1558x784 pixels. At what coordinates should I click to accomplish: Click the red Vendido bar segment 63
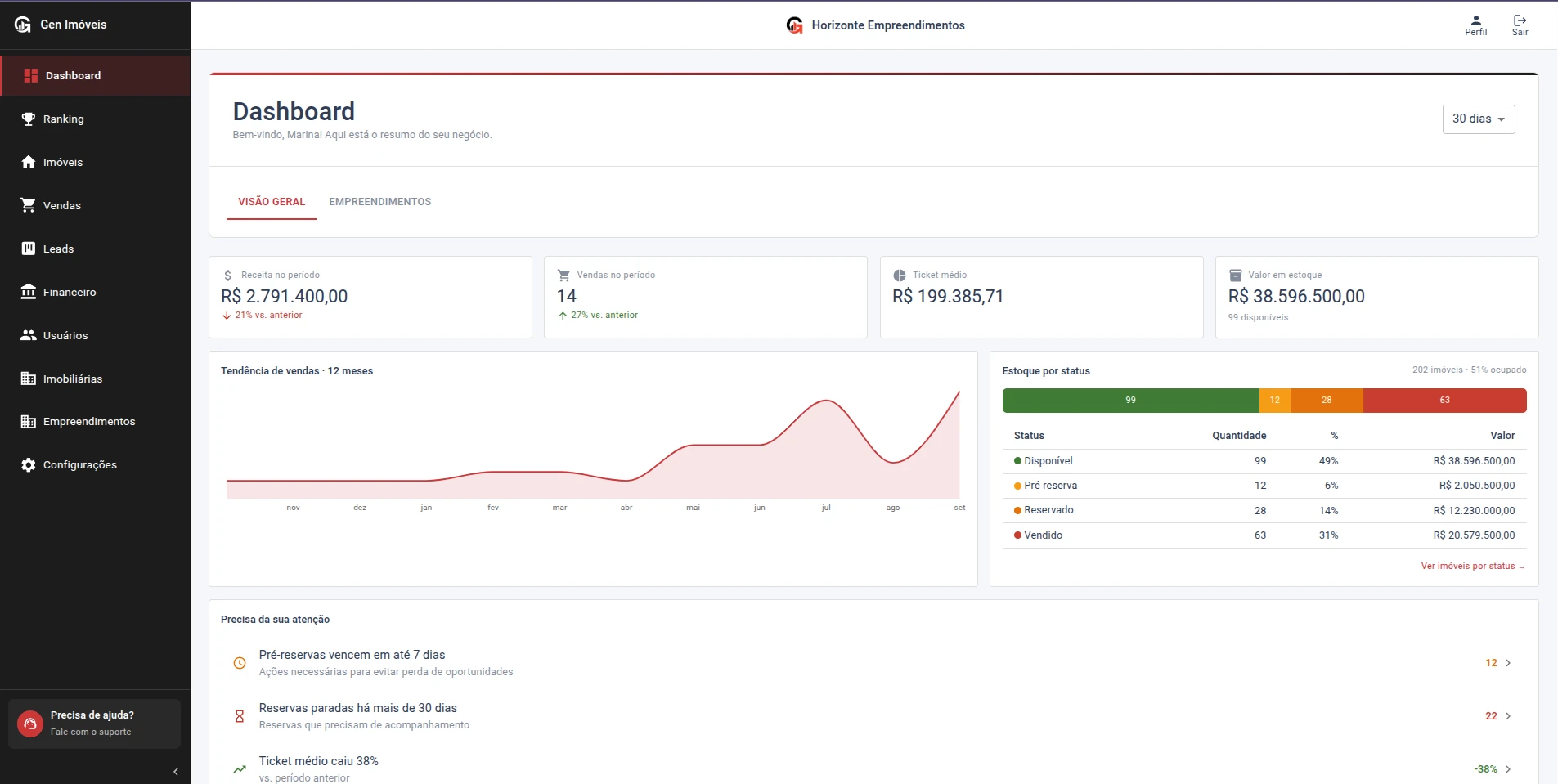(1445, 401)
